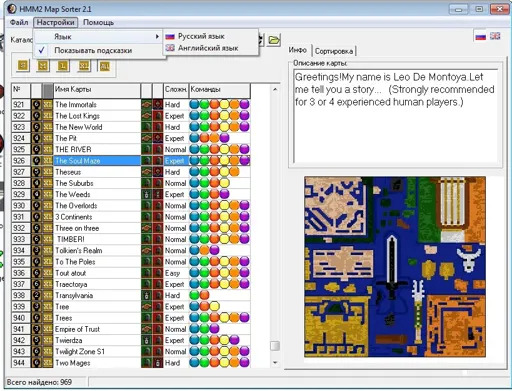This screenshot has height=391, width=512.
Task: Click the Всего найдено: 969 status text
Action: [39, 382]
